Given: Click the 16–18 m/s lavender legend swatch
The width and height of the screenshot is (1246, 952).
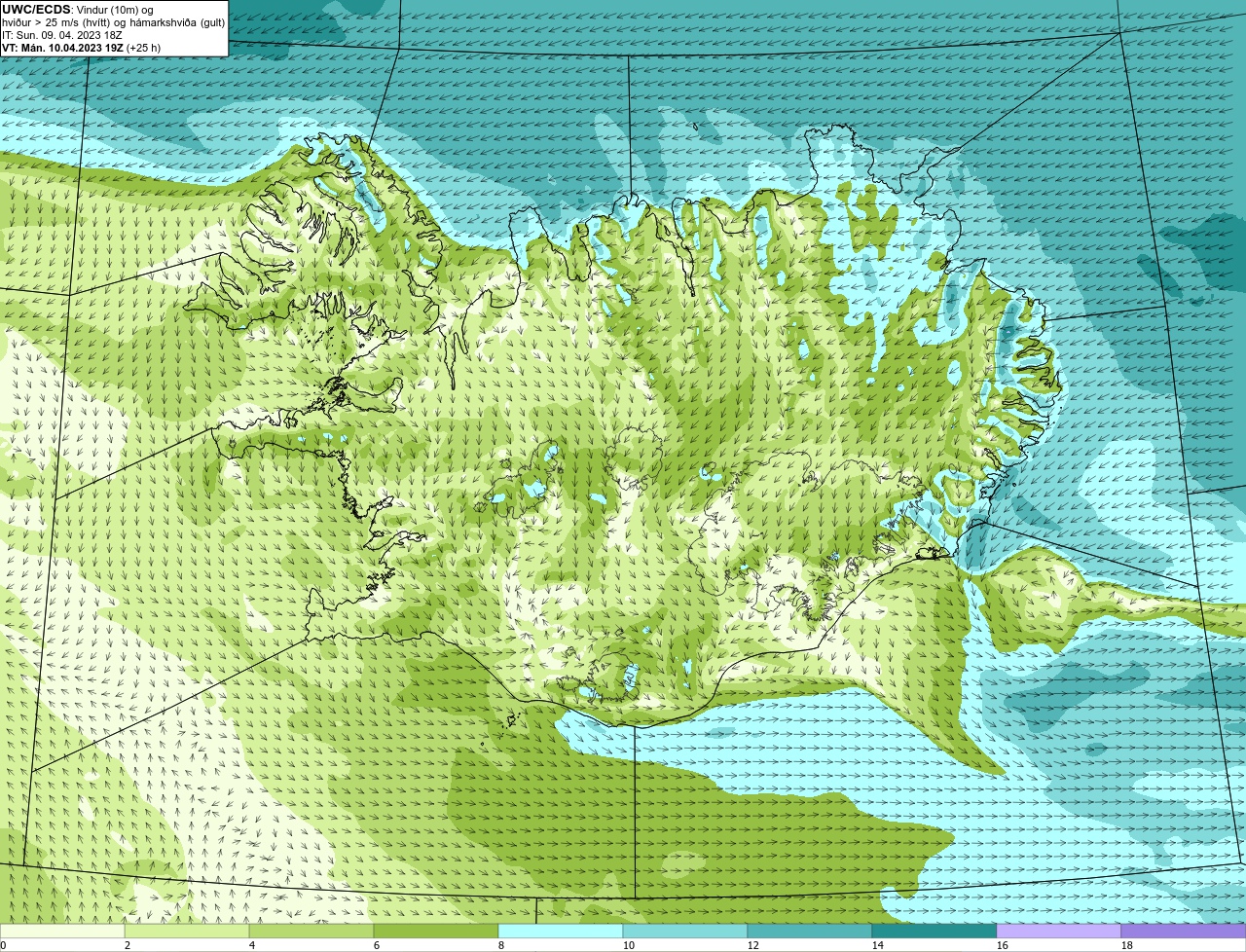Looking at the screenshot, I should [1059, 931].
